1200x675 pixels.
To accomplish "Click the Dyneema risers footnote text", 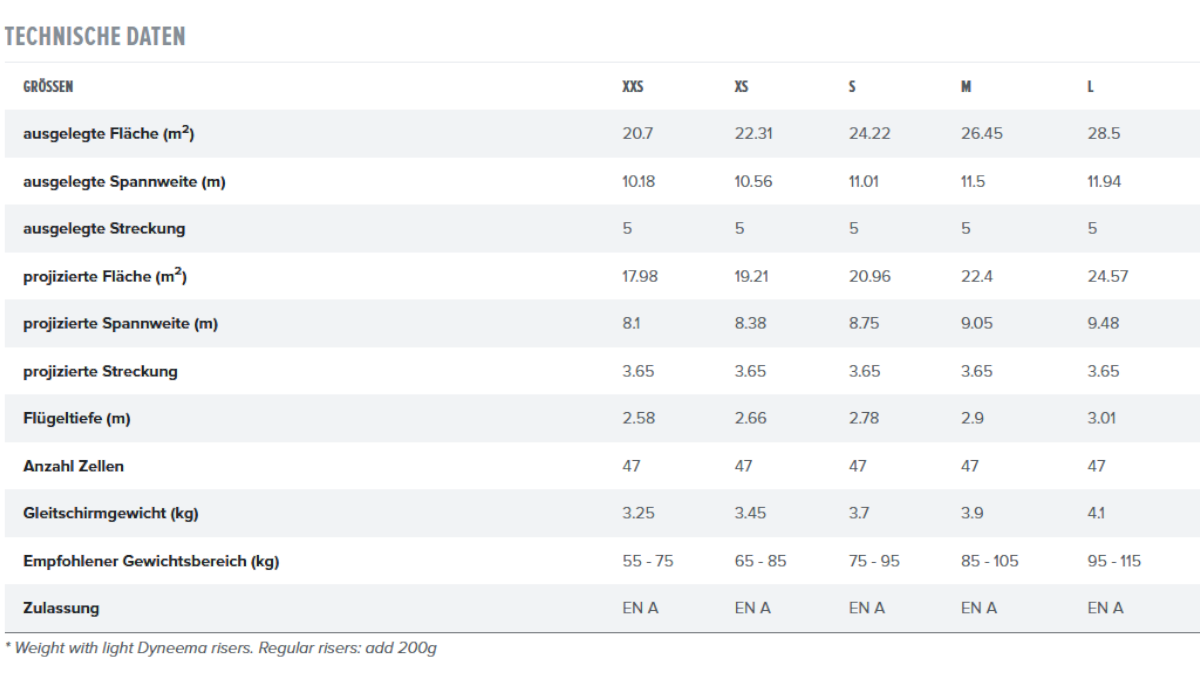I will point(221,648).
